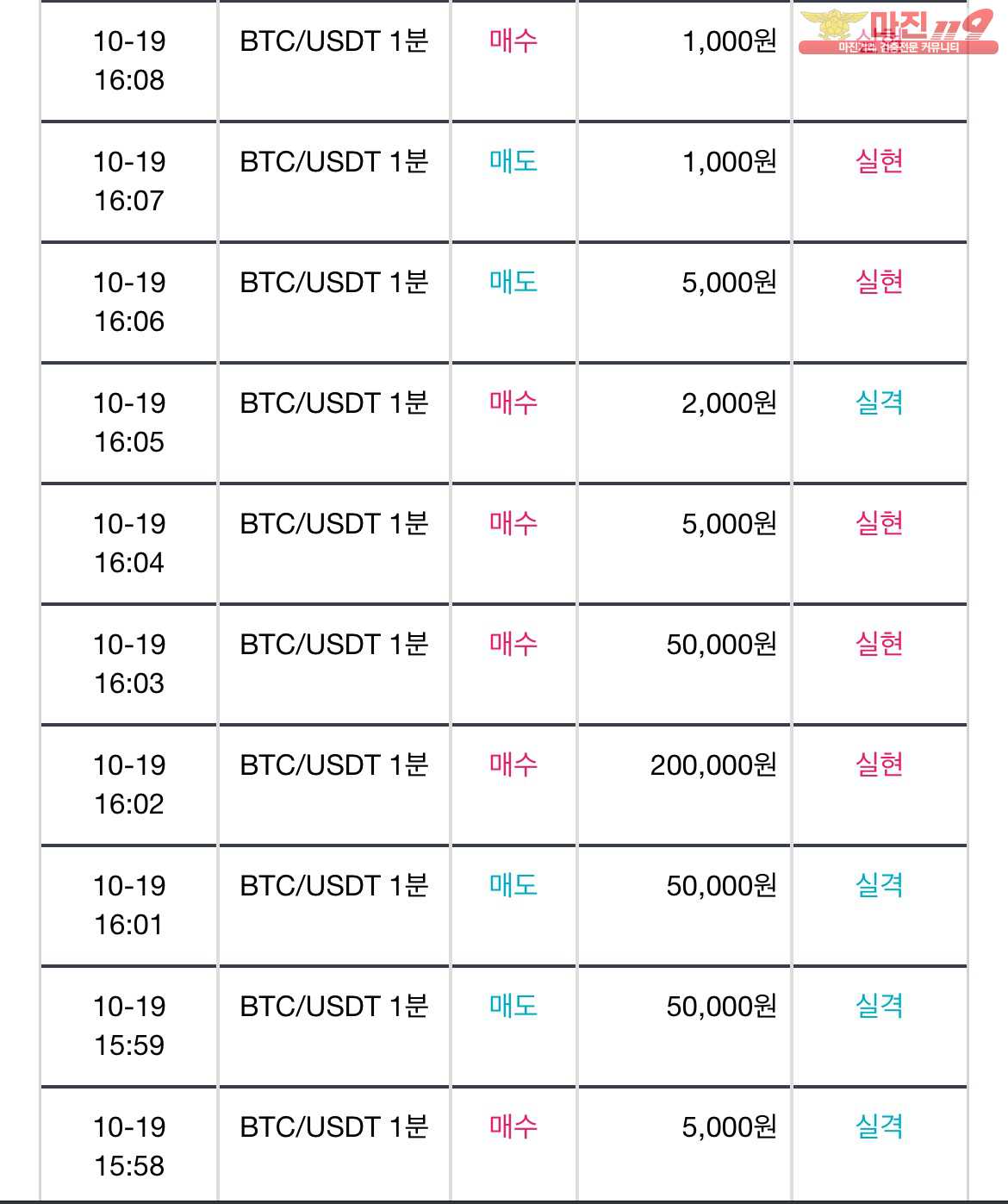Click 매수 label in the 15:58 row
Image resolution: width=1008 pixels, height=1204 pixels.
[x=513, y=1126]
